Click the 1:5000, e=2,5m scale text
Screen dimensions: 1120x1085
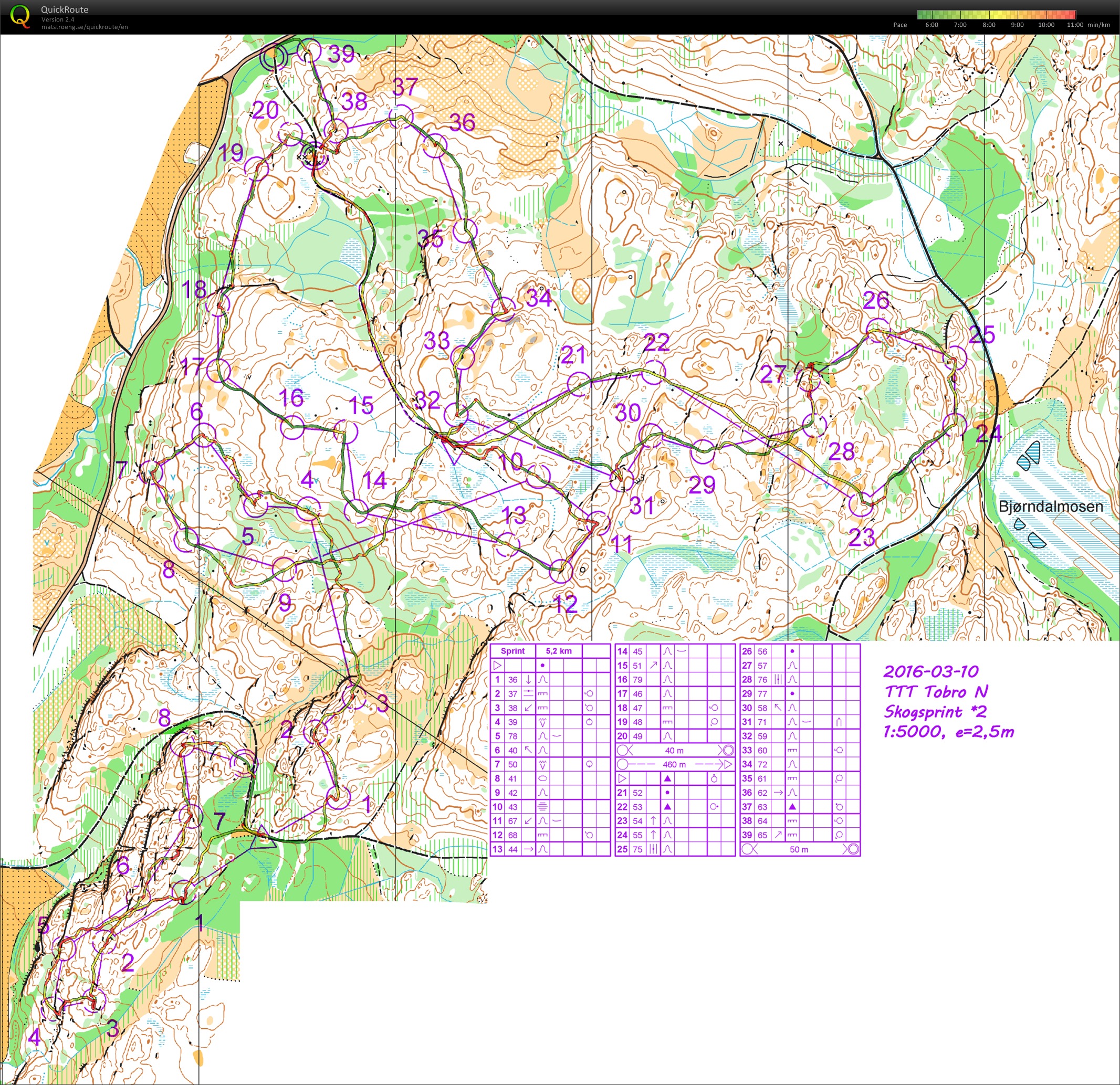(949, 731)
